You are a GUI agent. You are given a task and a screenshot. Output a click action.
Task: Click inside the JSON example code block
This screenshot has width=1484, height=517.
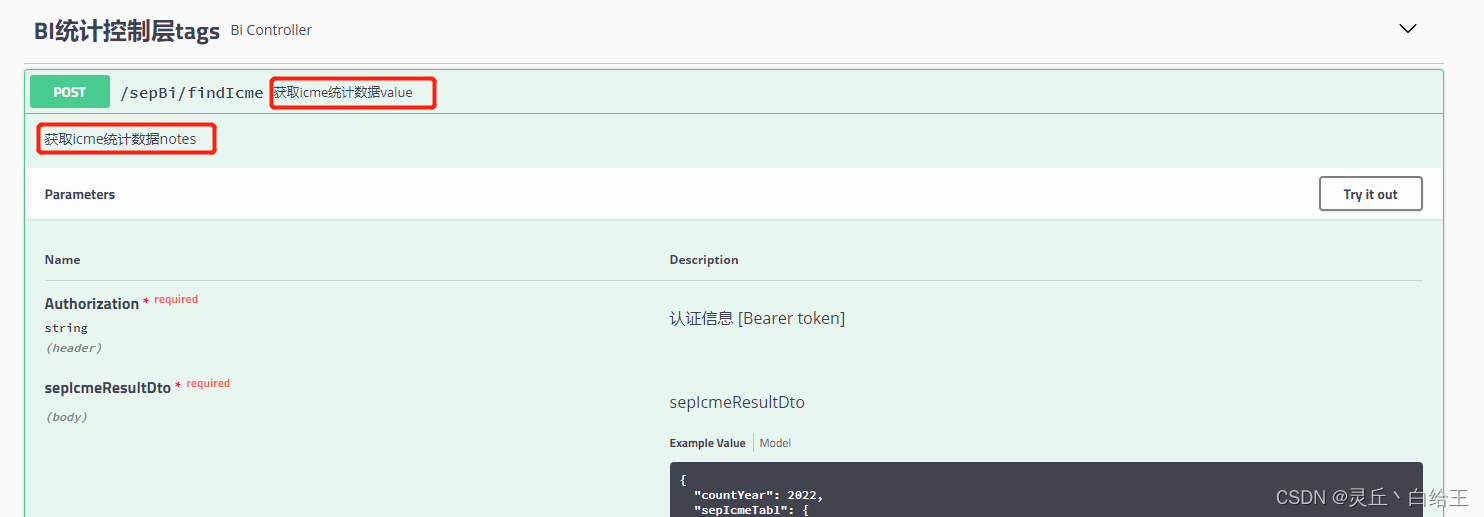(1045, 489)
